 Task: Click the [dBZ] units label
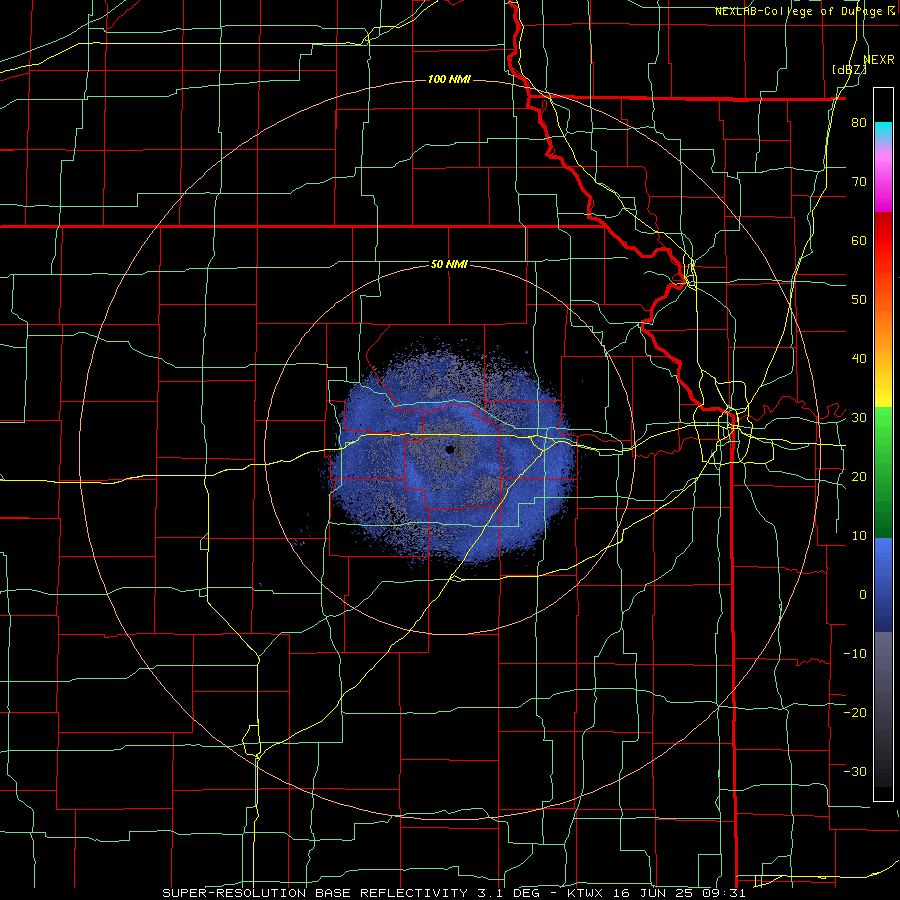pos(849,70)
